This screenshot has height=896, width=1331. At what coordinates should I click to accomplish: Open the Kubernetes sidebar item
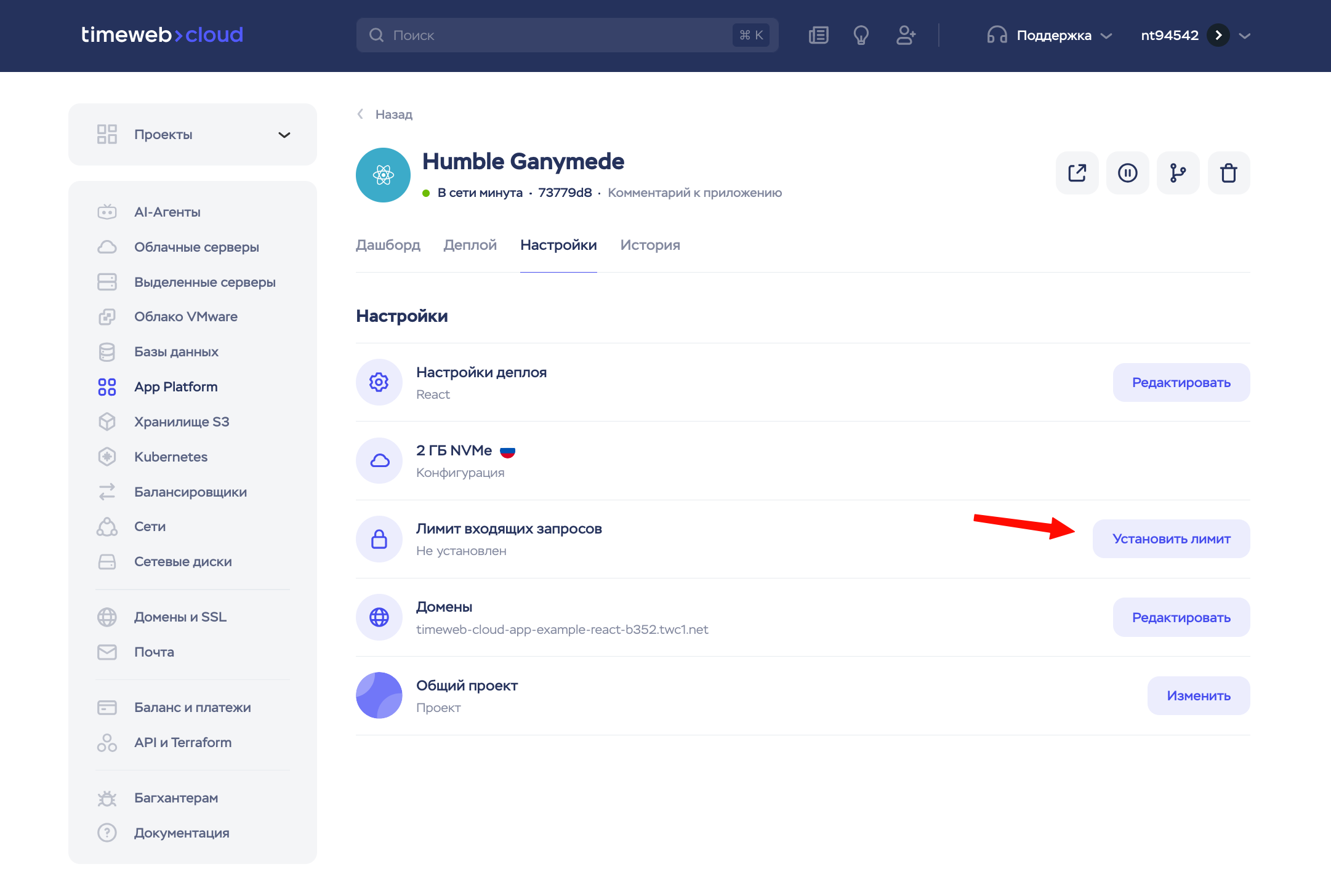click(x=171, y=457)
